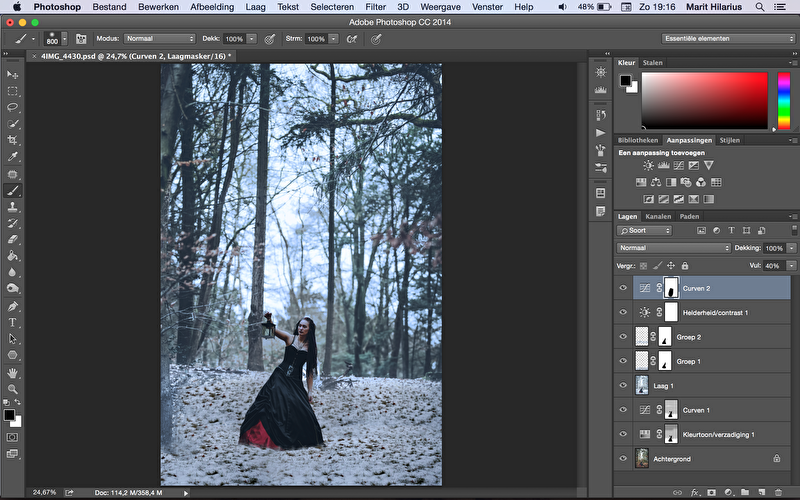This screenshot has height=500, width=800.
Task: Open the Vul fill dropdown arrow
Action: click(791, 266)
